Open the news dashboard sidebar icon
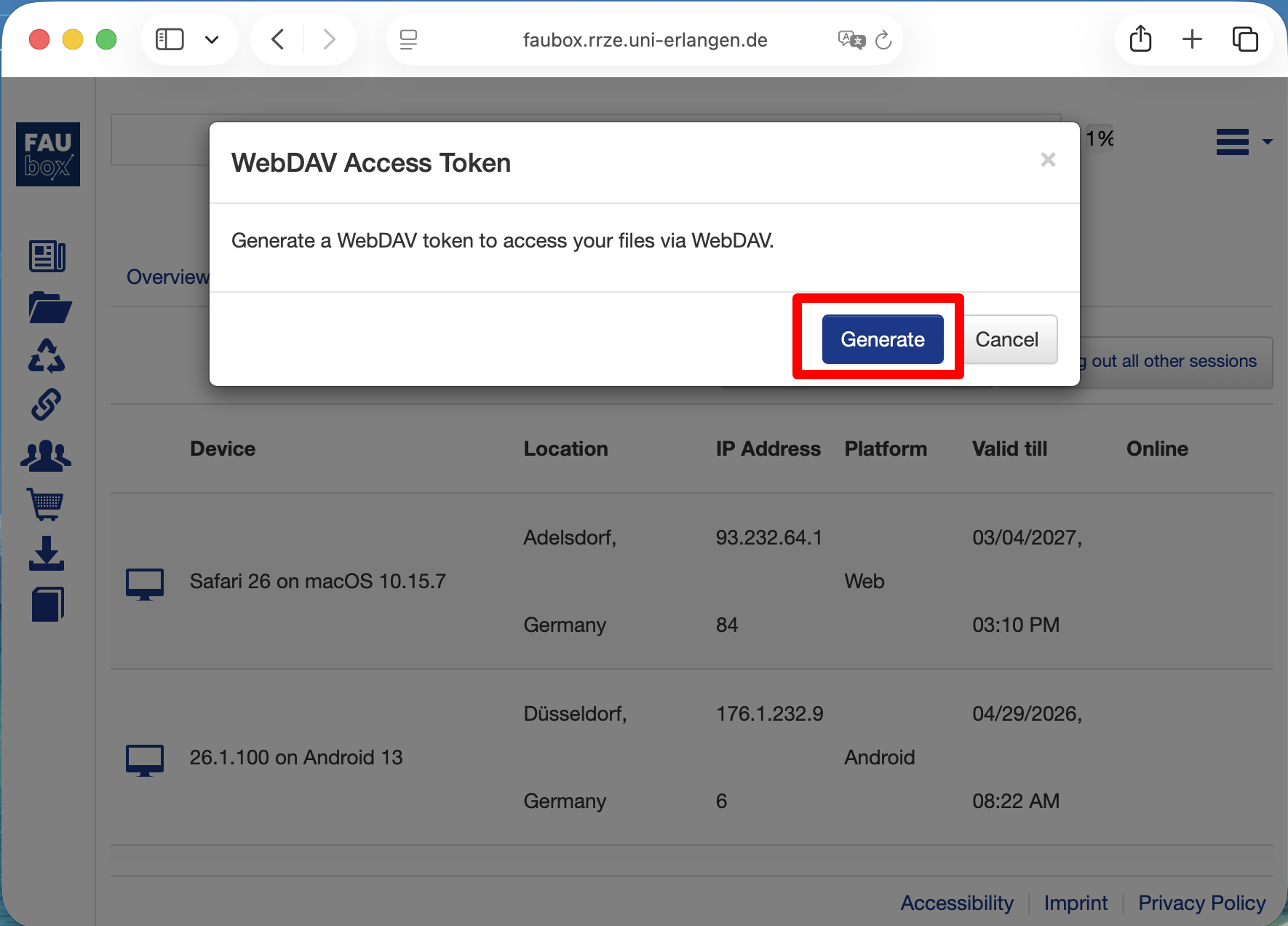This screenshot has width=1288, height=926. [47, 256]
